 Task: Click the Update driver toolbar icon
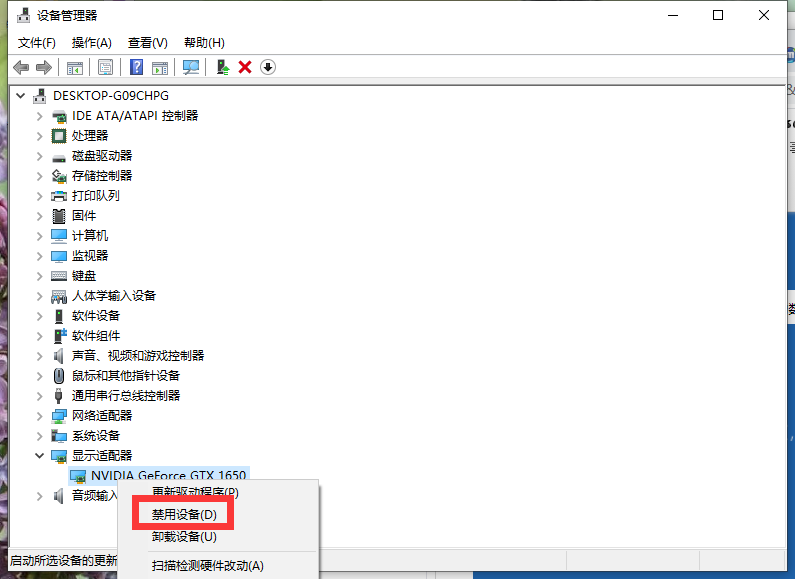pos(223,67)
